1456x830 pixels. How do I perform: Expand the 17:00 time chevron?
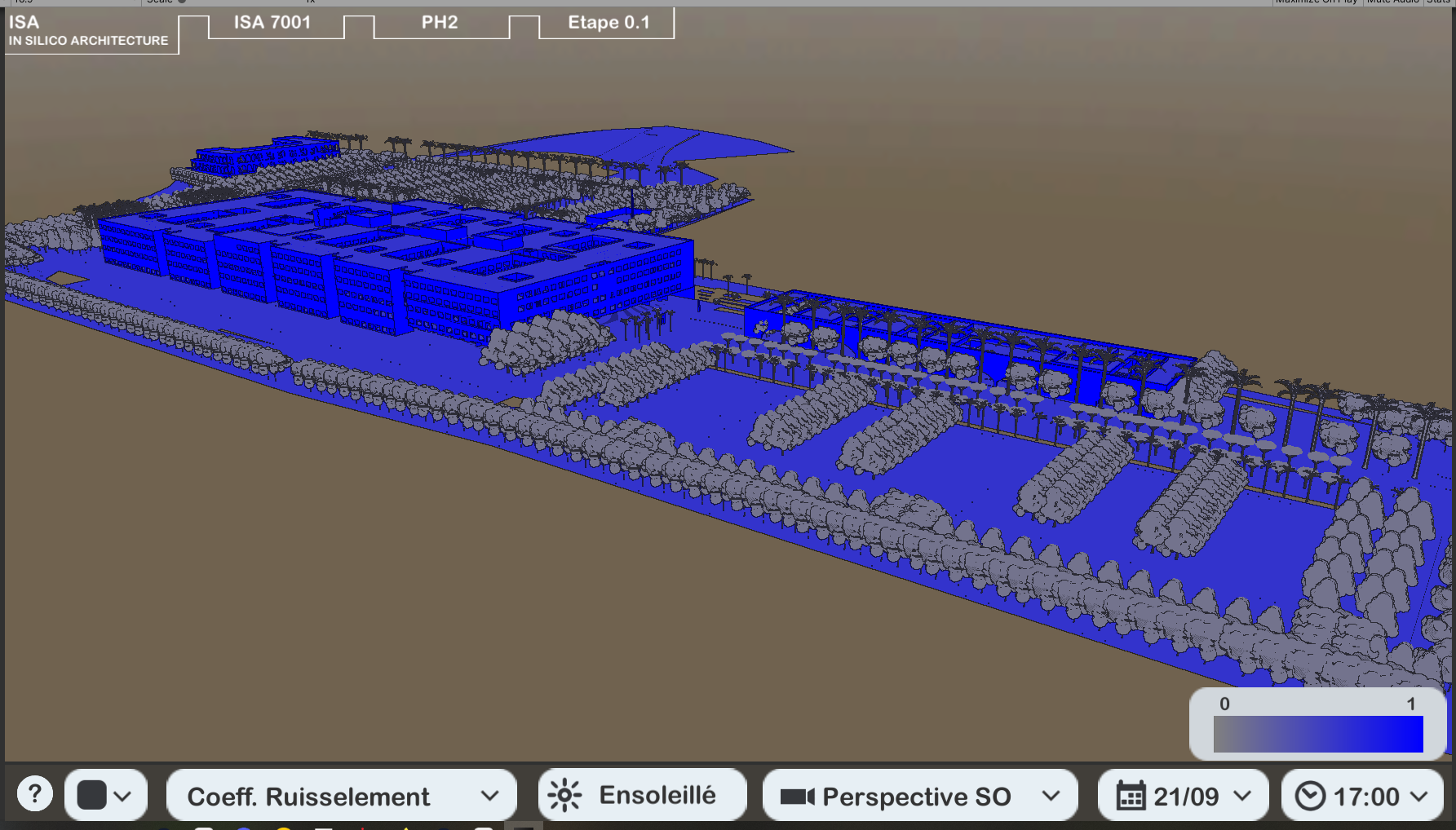(x=1419, y=796)
